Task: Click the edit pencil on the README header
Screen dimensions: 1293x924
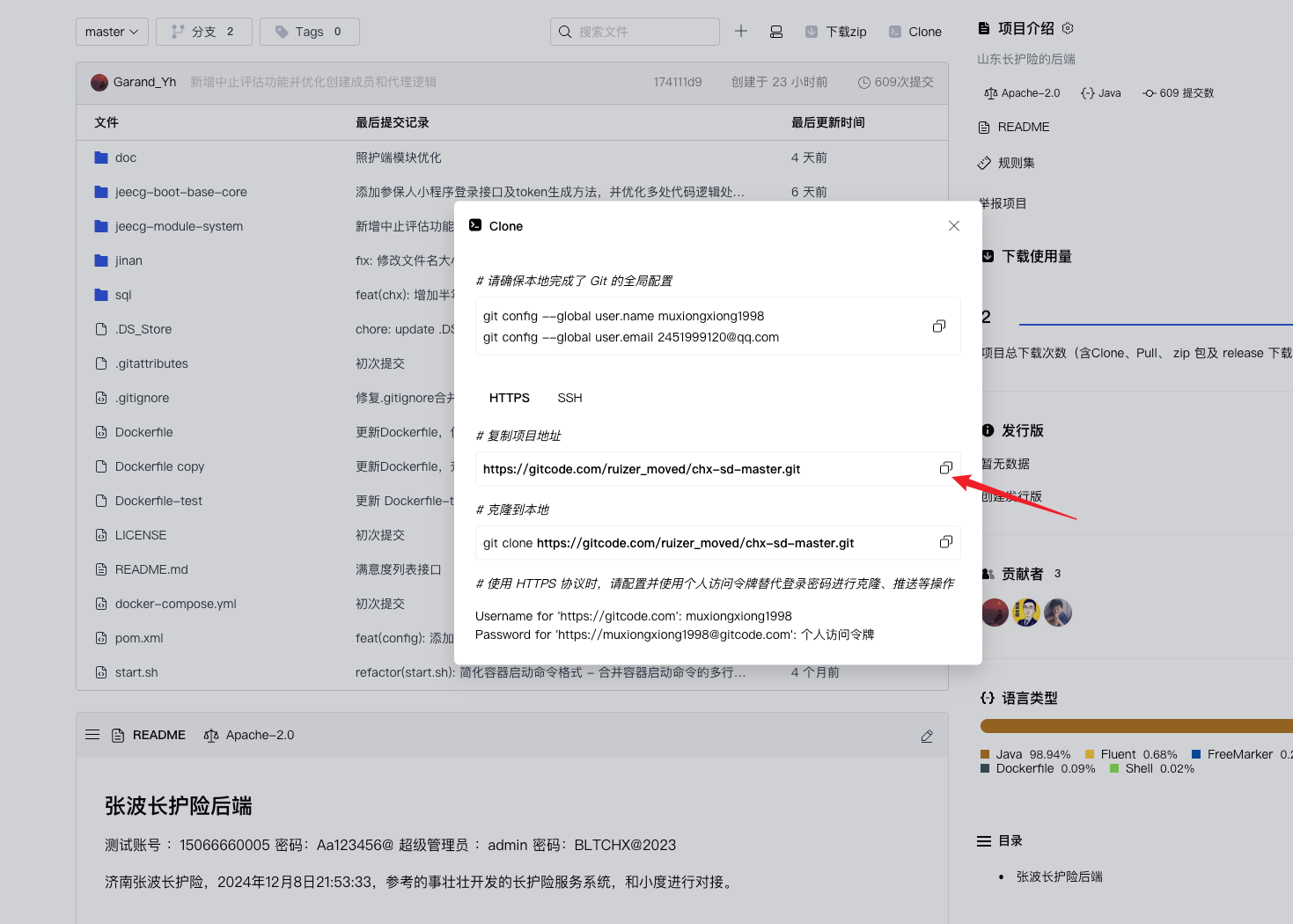Action: click(x=926, y=735)
